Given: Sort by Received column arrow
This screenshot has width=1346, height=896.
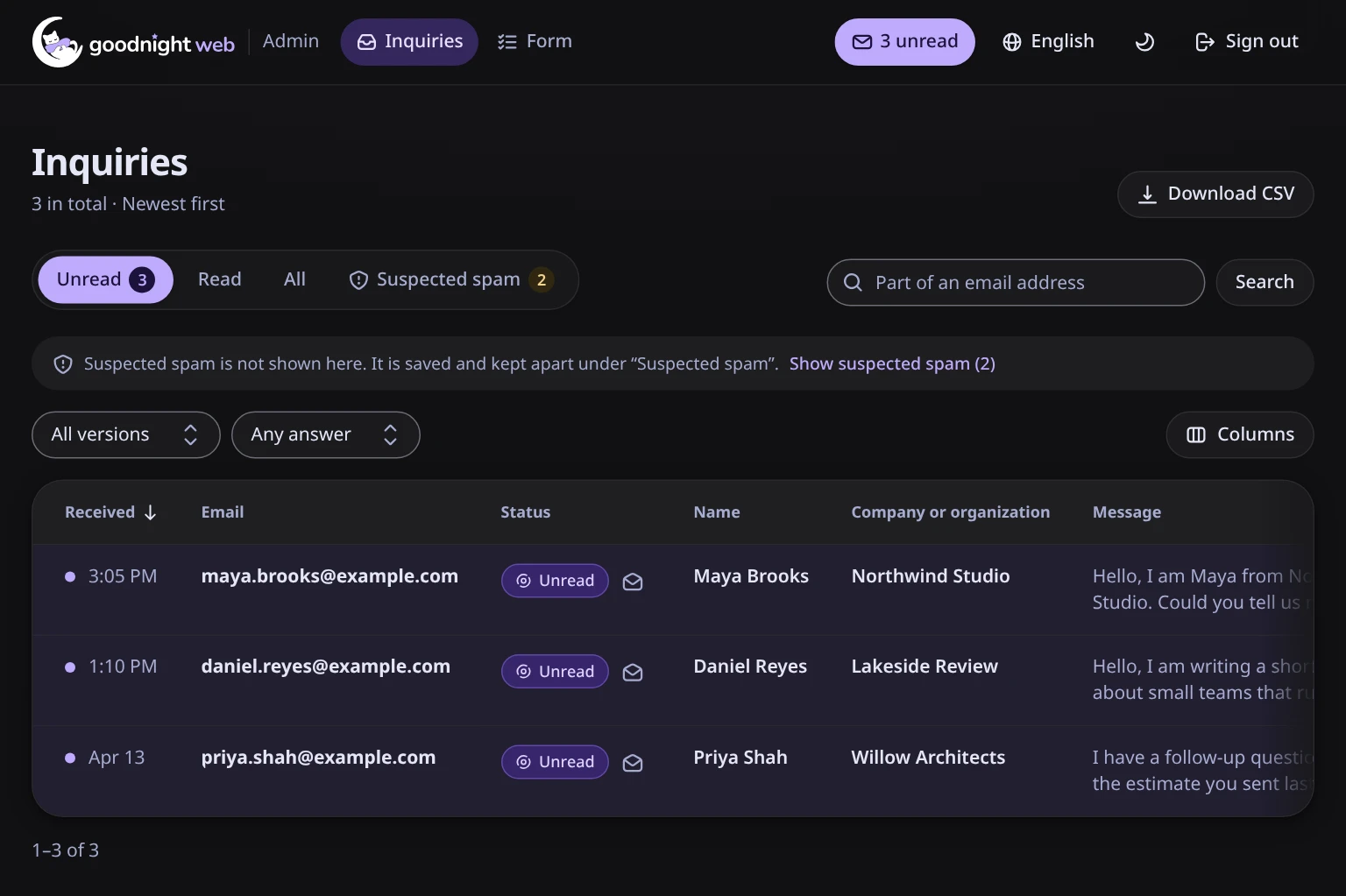Looking at the screenshot, I should [150, 512].
